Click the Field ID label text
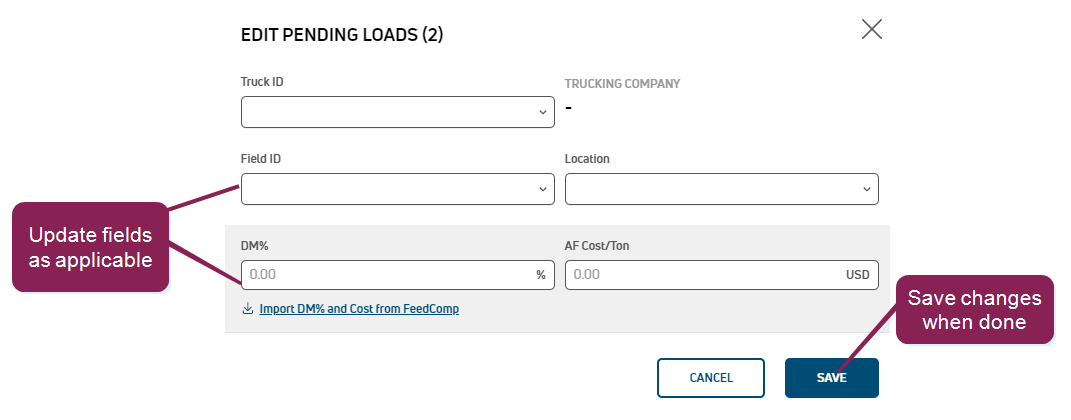 (x=261, y=159)
